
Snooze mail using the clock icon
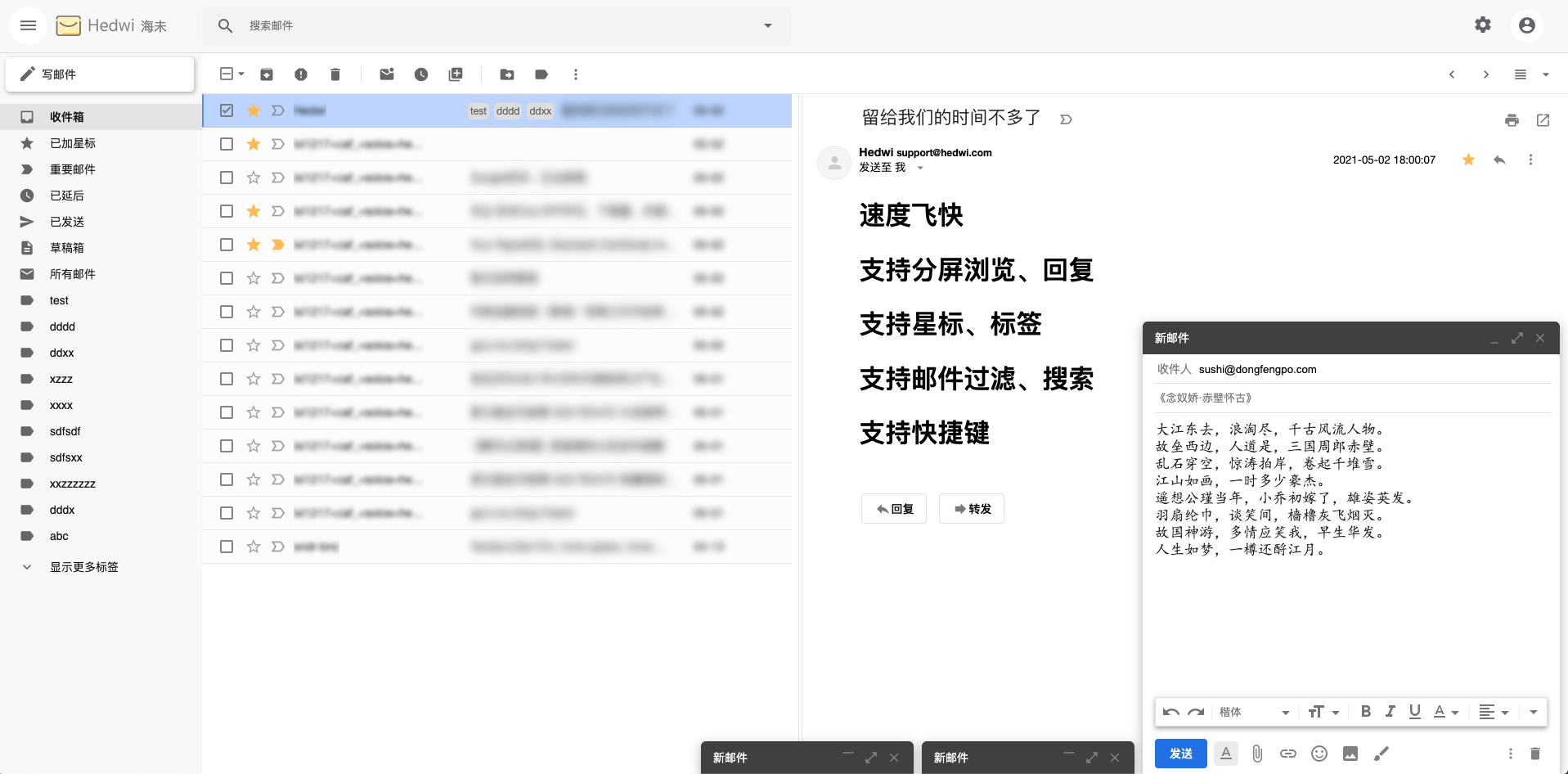click(x=421, y=74)
